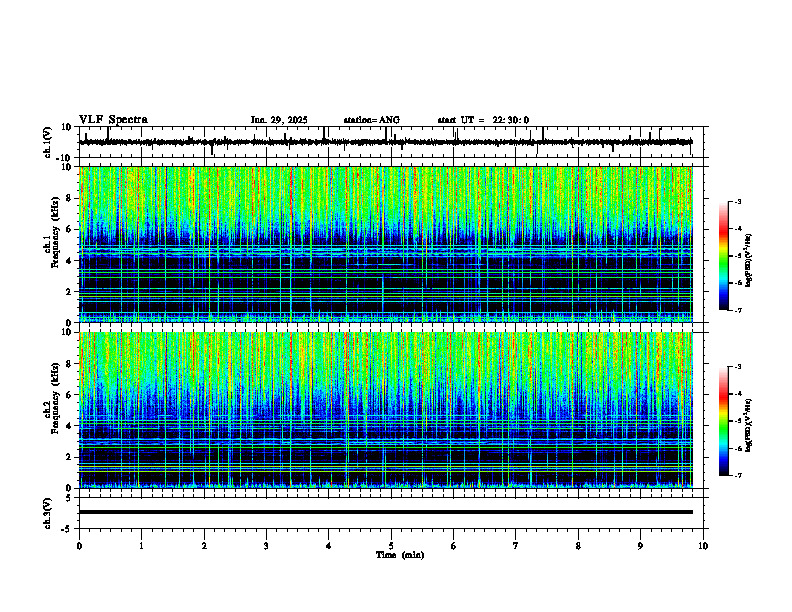Click the ch.2 color bar's log(PSD) label

[749, 425]
